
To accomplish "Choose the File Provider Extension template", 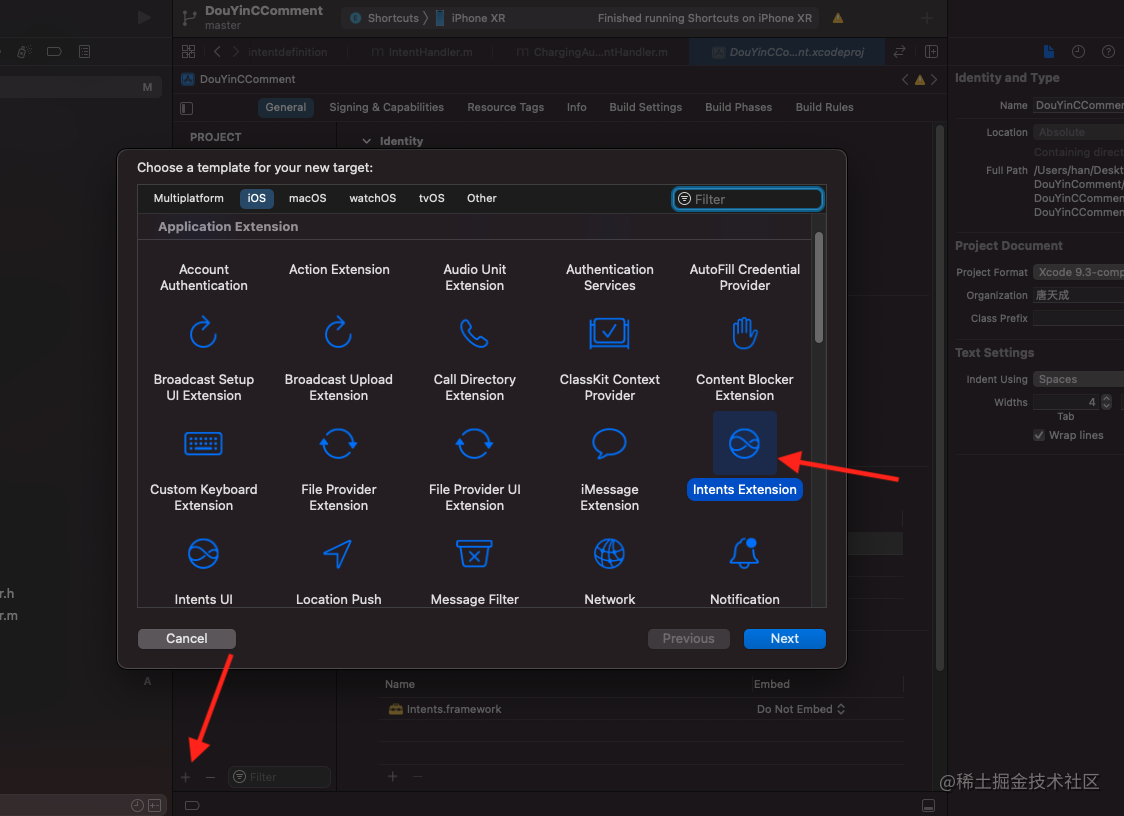I will [338, 467].
